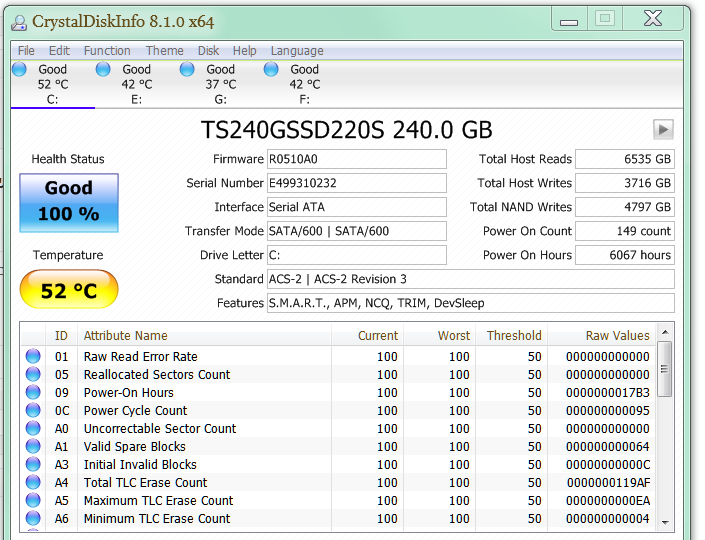Image resolution: width=705 pixels, height=540 pixels.
Task: Click raw value 0000000000EA
Action: [608, 501]
